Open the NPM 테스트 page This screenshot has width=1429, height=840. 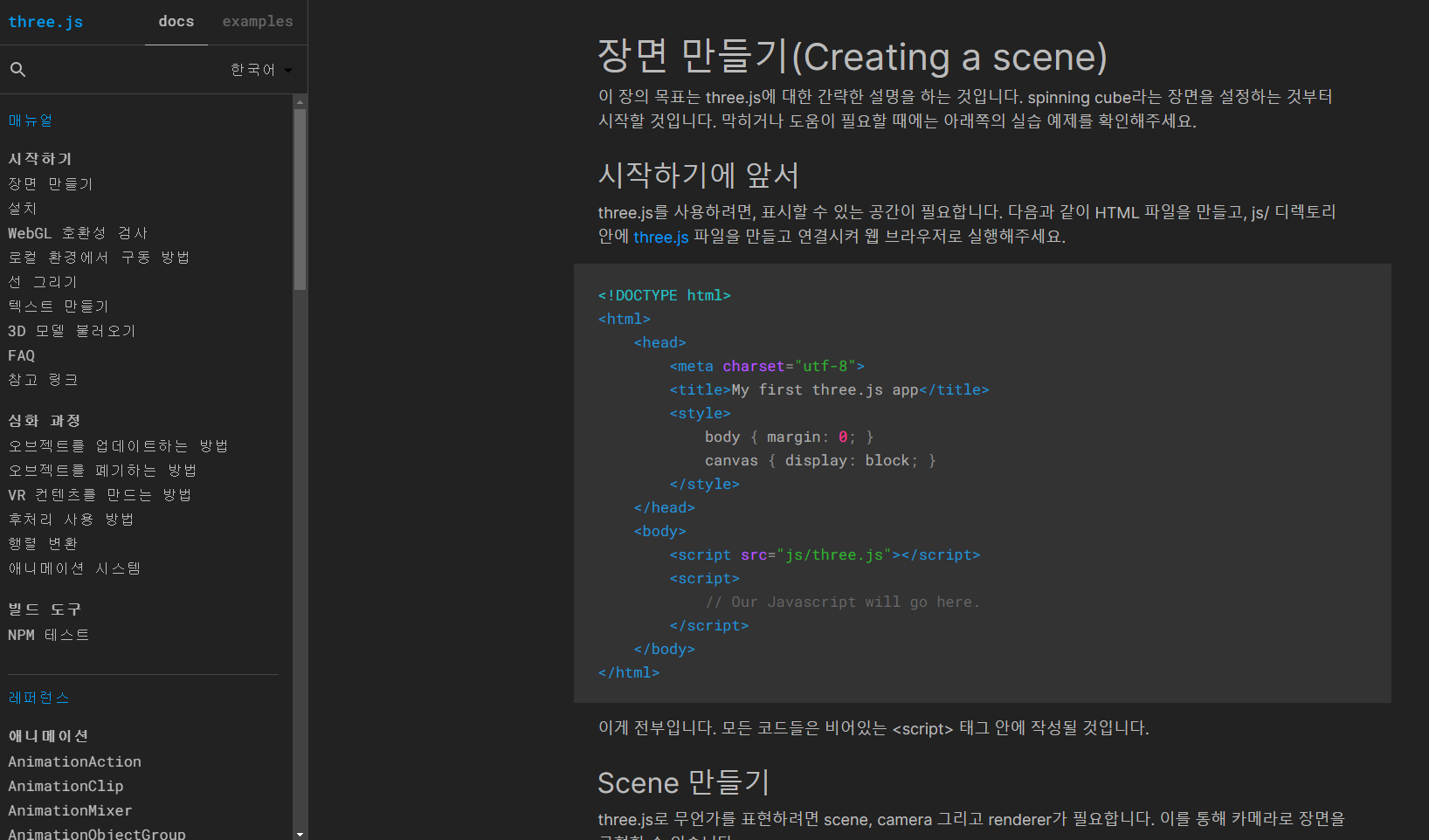(48, 635)
